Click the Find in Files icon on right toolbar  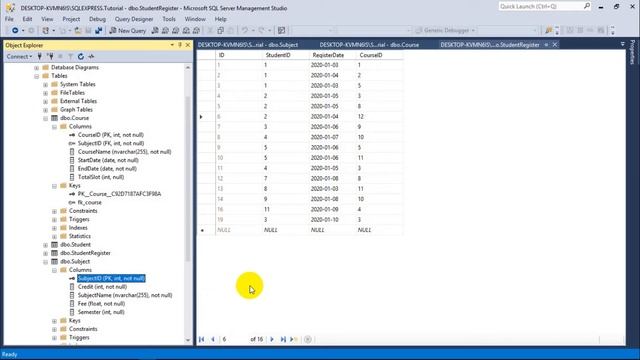click(549, 31)
